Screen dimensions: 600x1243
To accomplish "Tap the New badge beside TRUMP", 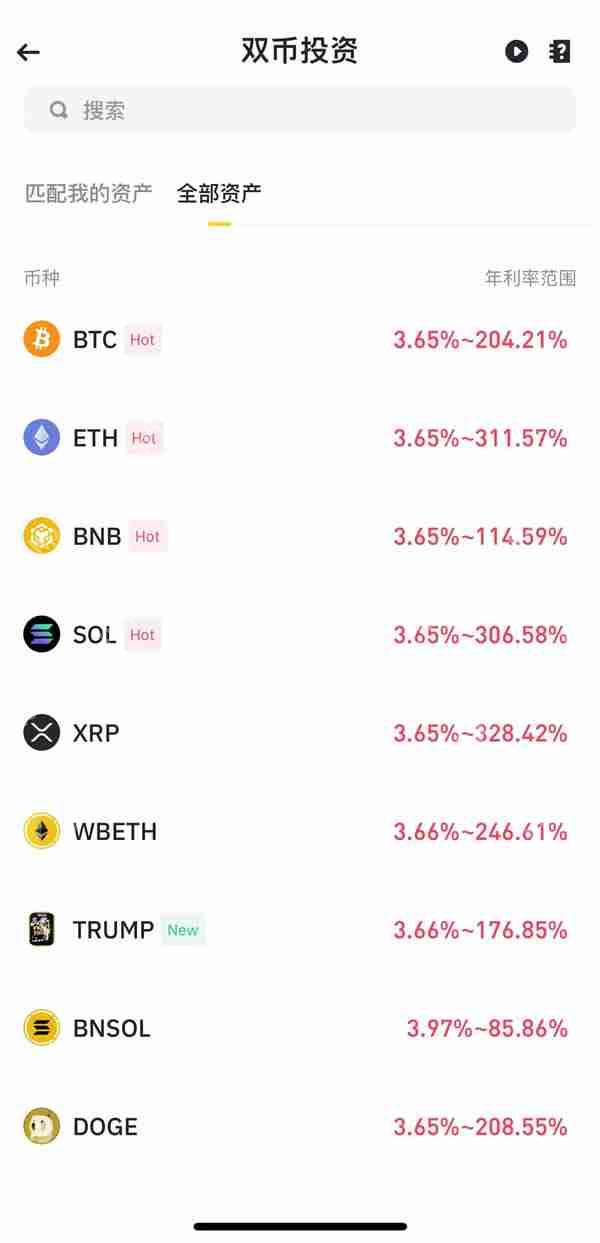I will (x=183, y=929).
